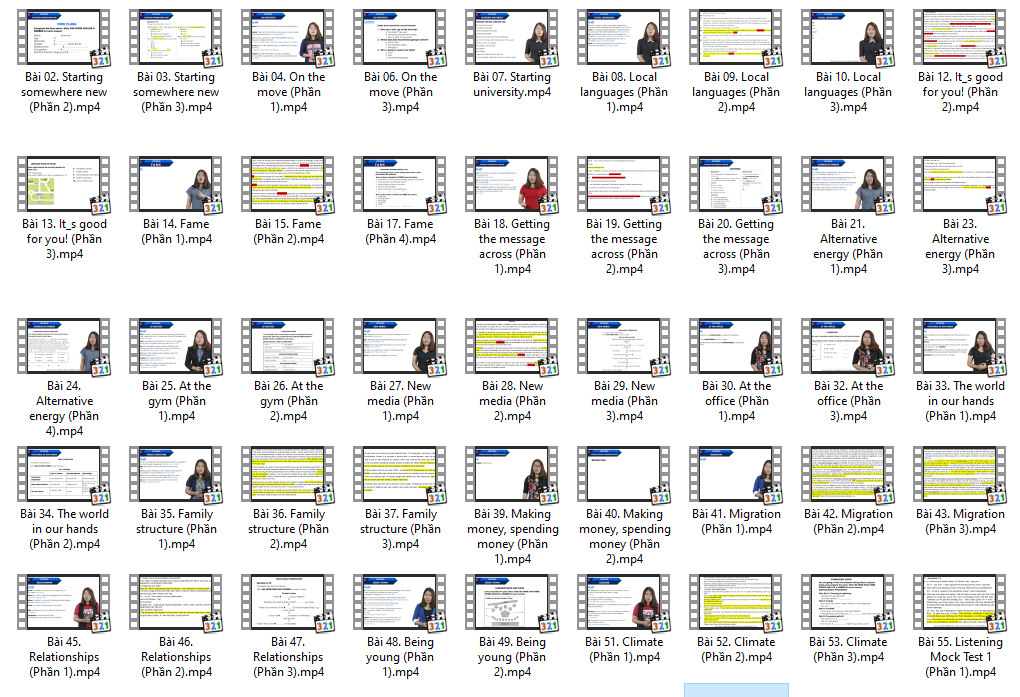
Task: Click the Bài 36 Family structure Phần 2 file name
Action: tap(287, 529)
